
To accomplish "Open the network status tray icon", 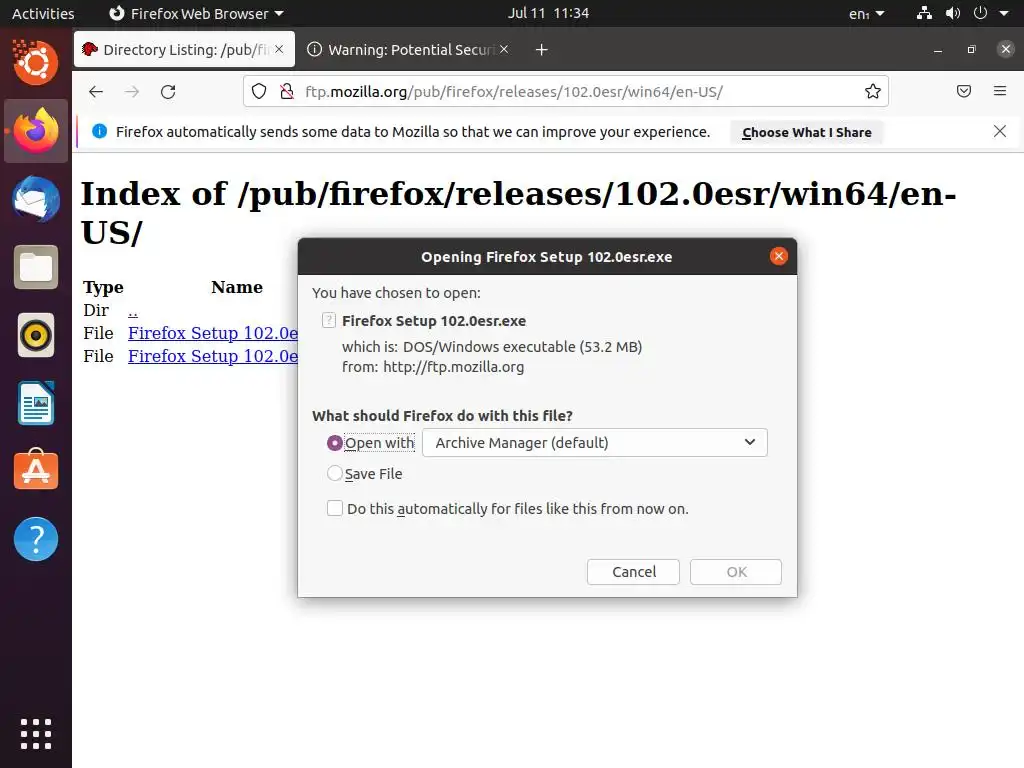I will tap(924, 13).
